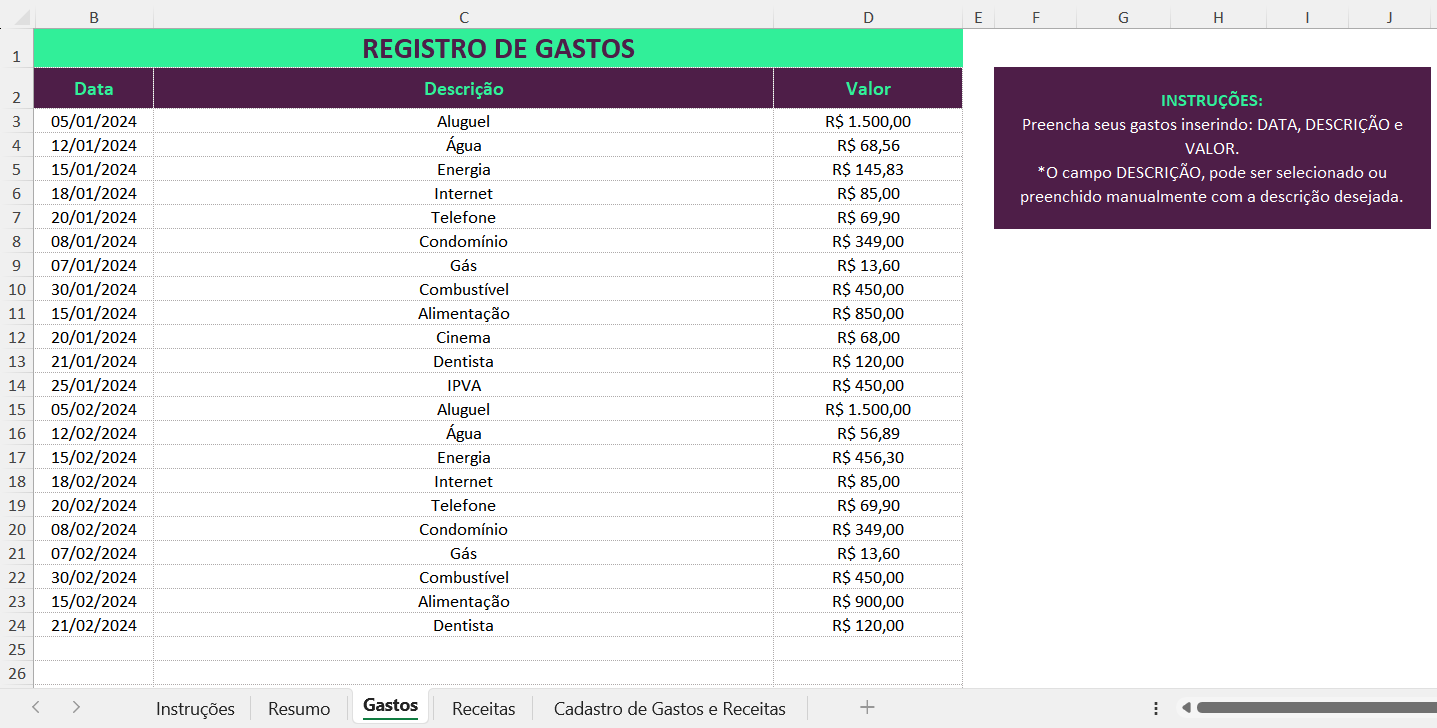Click the R$ 900,00 value cell
The height and width of the screenshot is (728, 1437).
[868, 601]
